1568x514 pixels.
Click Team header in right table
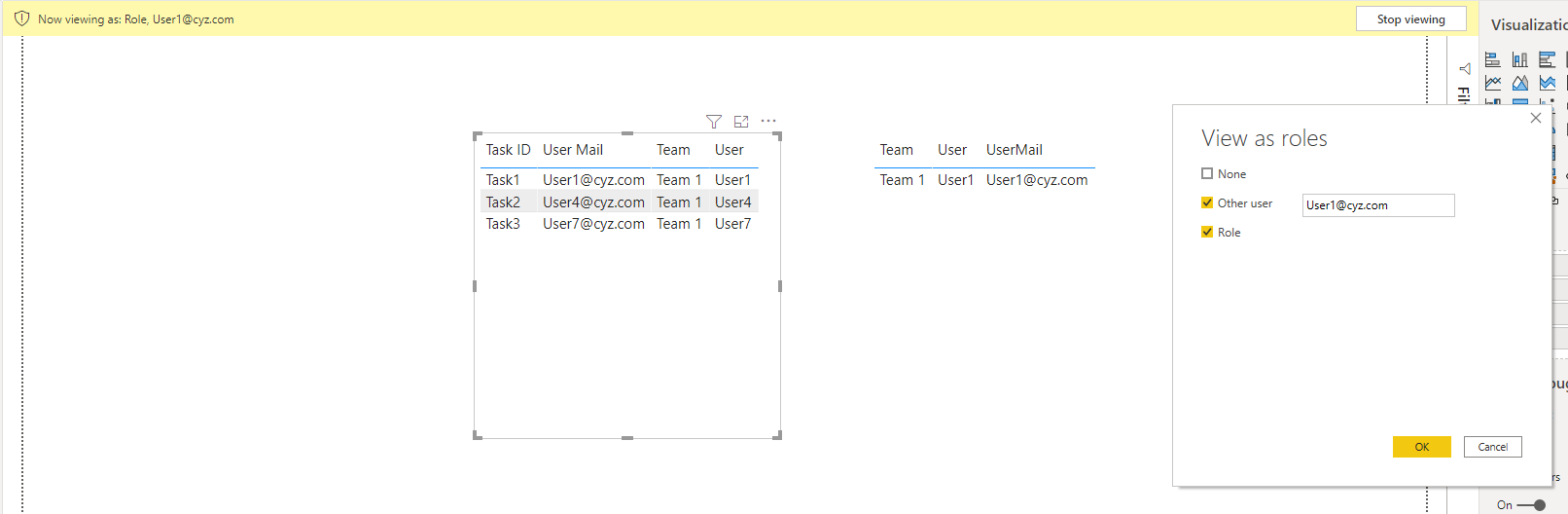tap(897, 150)
